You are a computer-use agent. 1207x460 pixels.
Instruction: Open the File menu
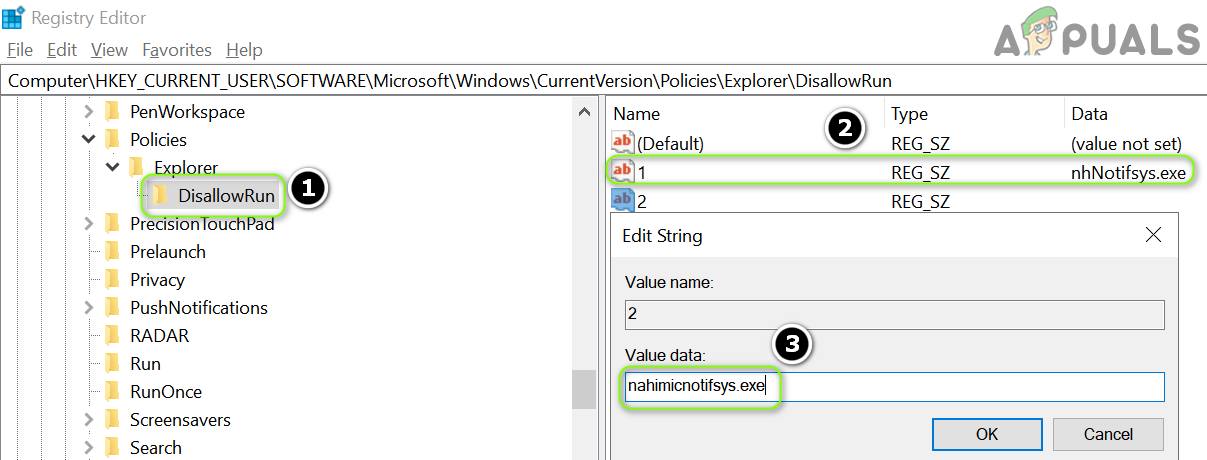pyautogui.click(x=20, y=50)
